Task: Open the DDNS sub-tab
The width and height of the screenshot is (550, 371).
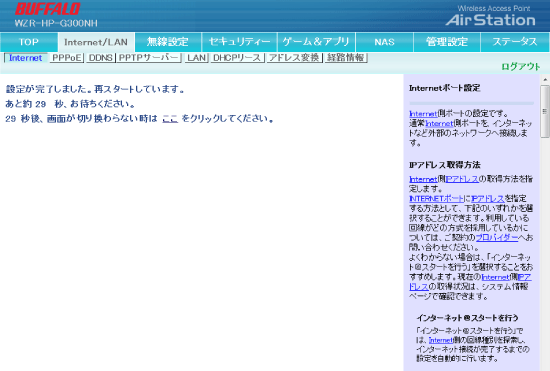Action: [x=100, y=58]
